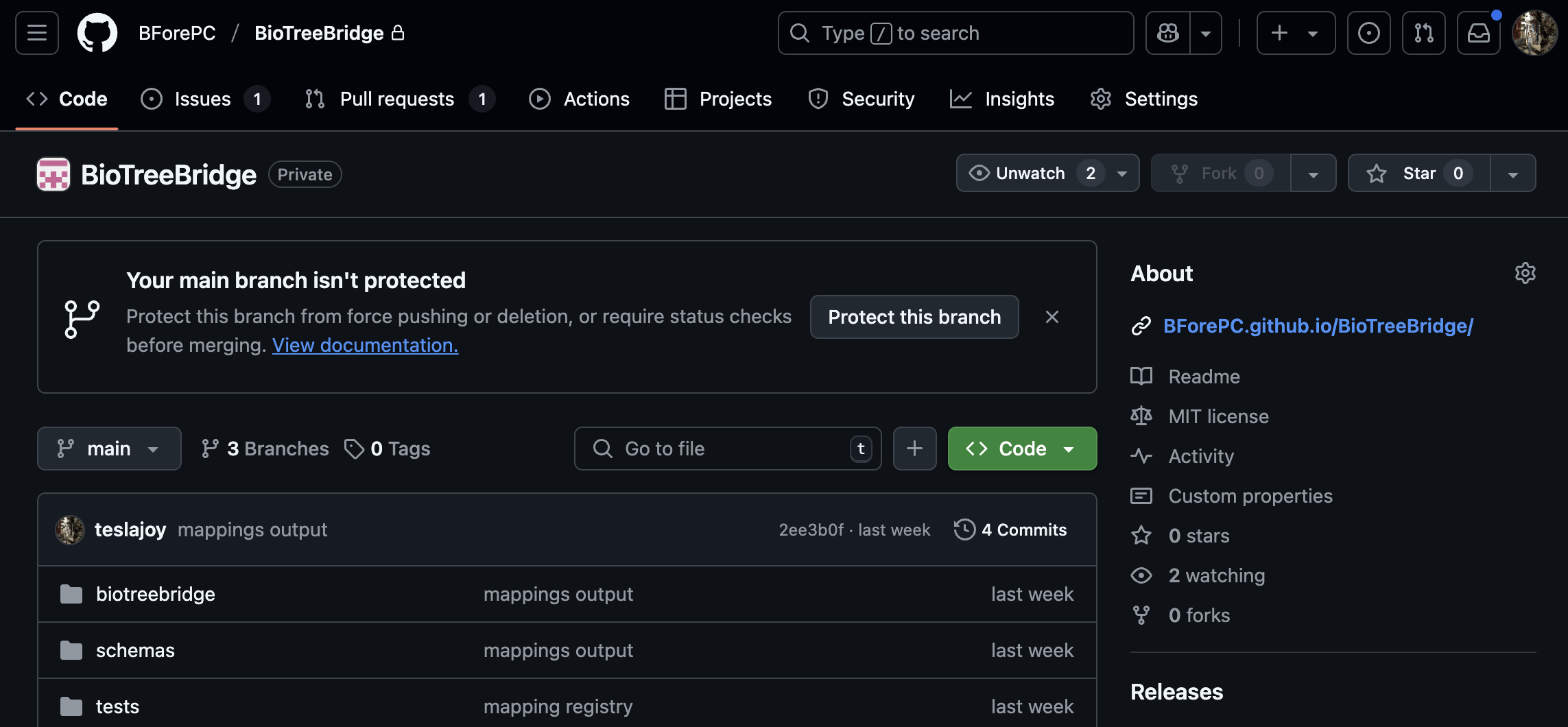This screenshot has width=1568, height=727.
Task: View the 0 Tags link
Action: (388, 449)
